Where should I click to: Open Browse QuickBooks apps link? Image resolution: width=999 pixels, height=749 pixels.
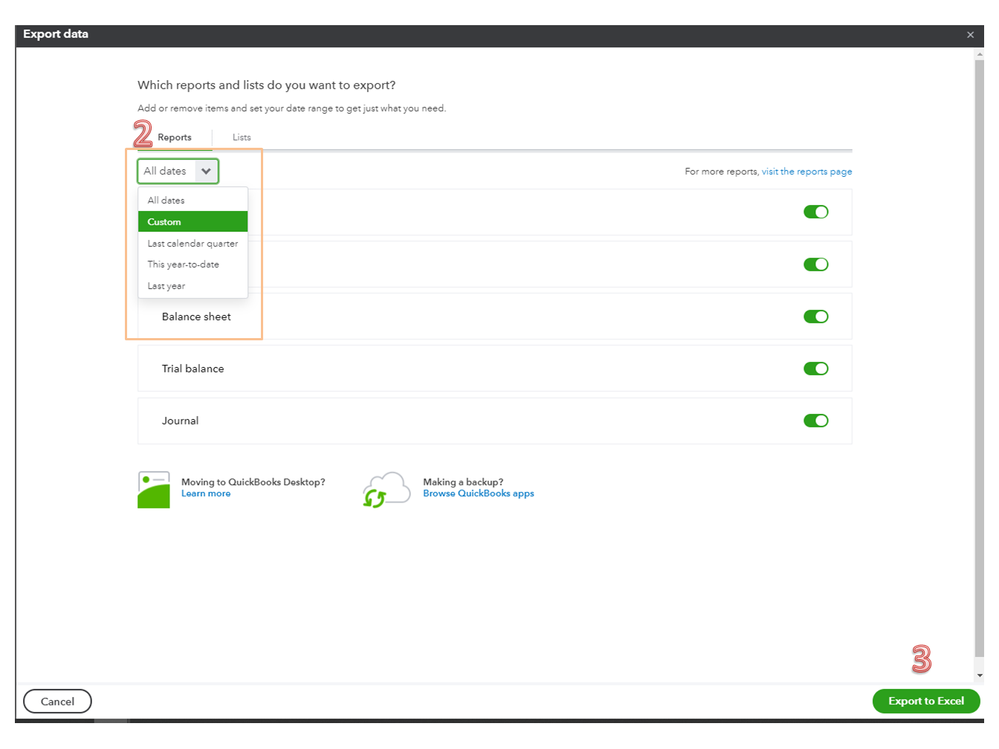[x=478, y=494]
